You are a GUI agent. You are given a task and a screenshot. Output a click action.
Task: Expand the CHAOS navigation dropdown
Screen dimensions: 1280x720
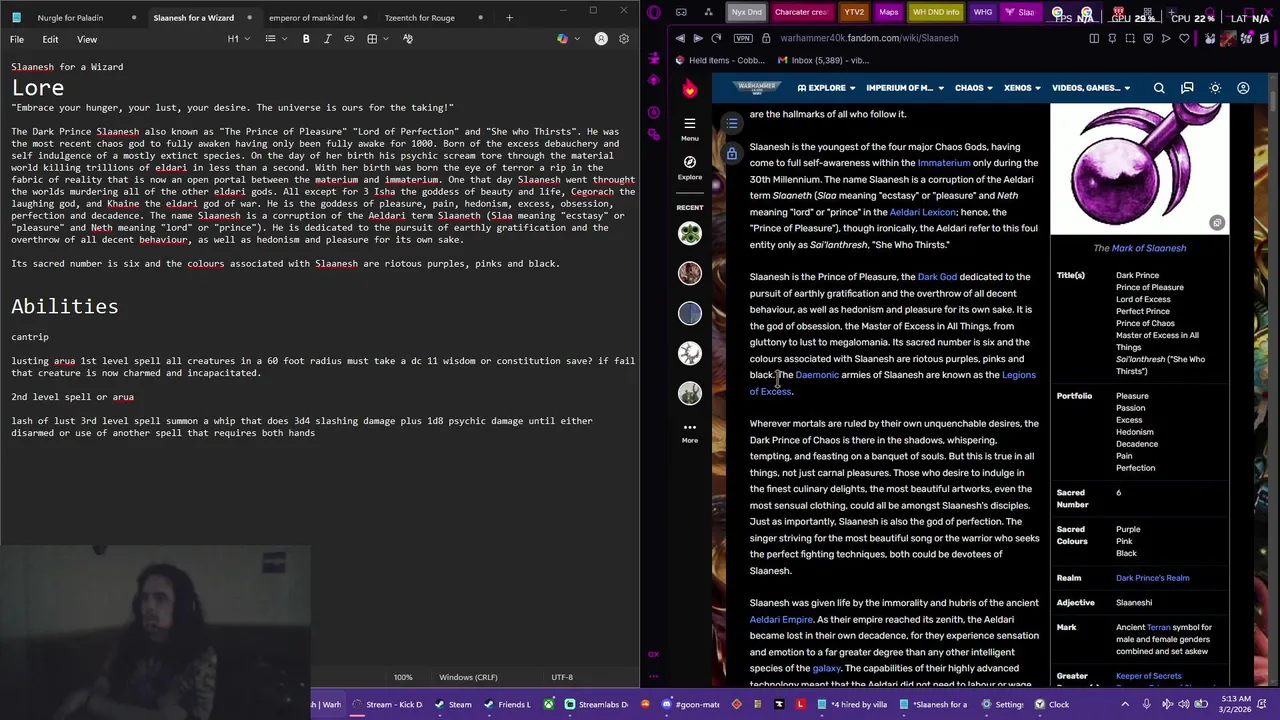coord(973,88)
